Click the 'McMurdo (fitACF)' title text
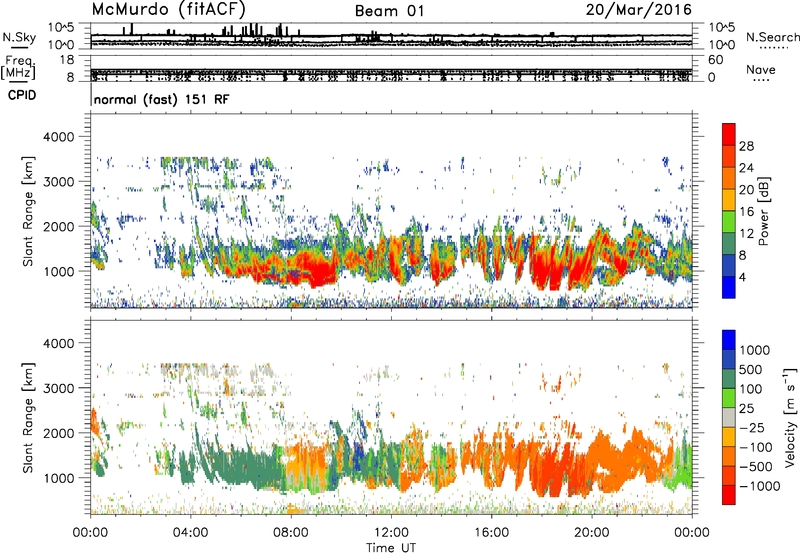Image resolution: width=800 pixels, height=554 pixels. tap(168, 9)
